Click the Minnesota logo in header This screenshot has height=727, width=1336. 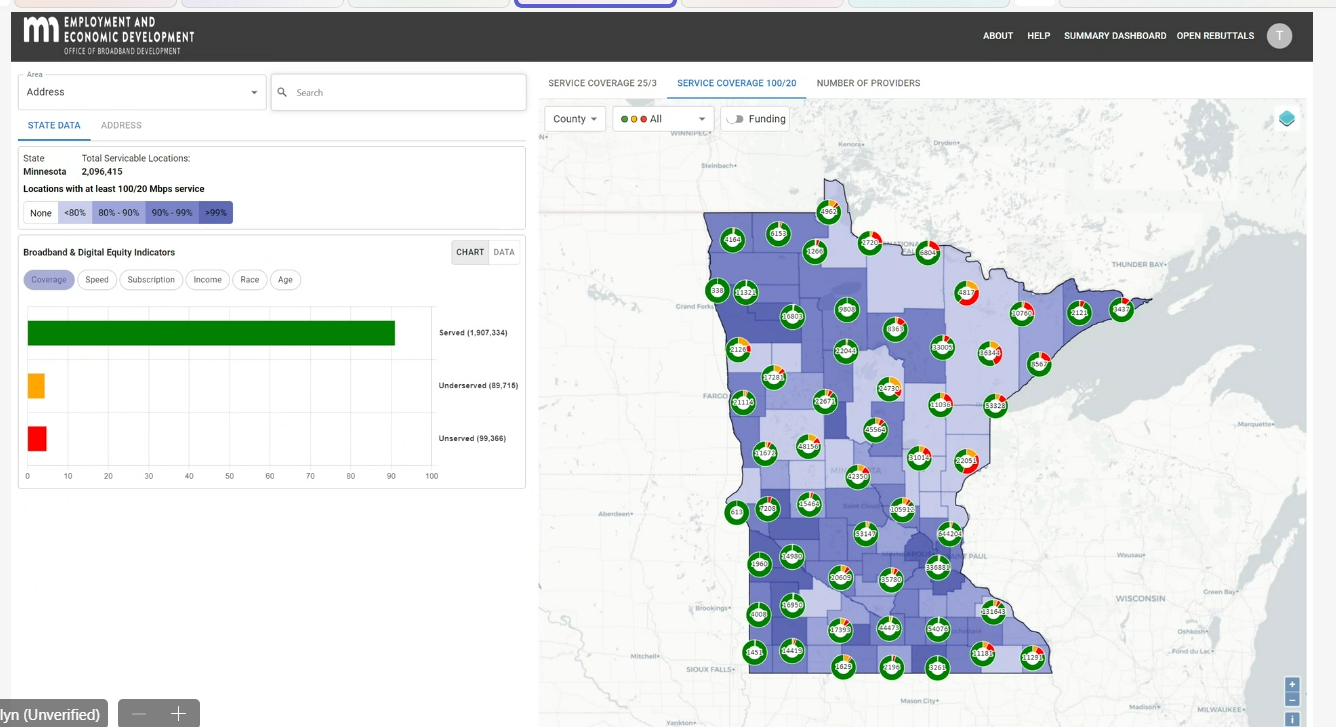pos(41,31)
